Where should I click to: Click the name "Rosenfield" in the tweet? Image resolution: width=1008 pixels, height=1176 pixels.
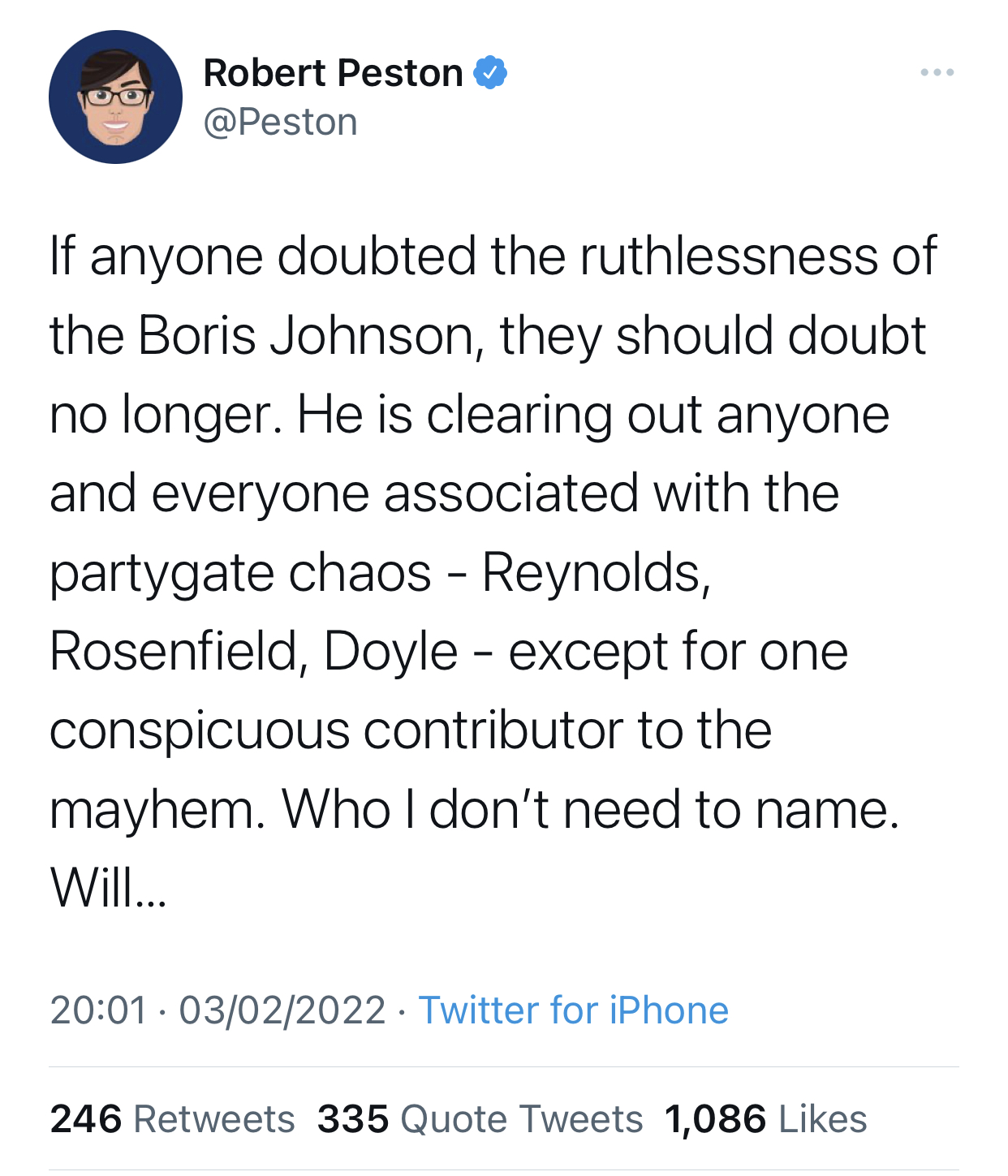[x=172, y=652]
